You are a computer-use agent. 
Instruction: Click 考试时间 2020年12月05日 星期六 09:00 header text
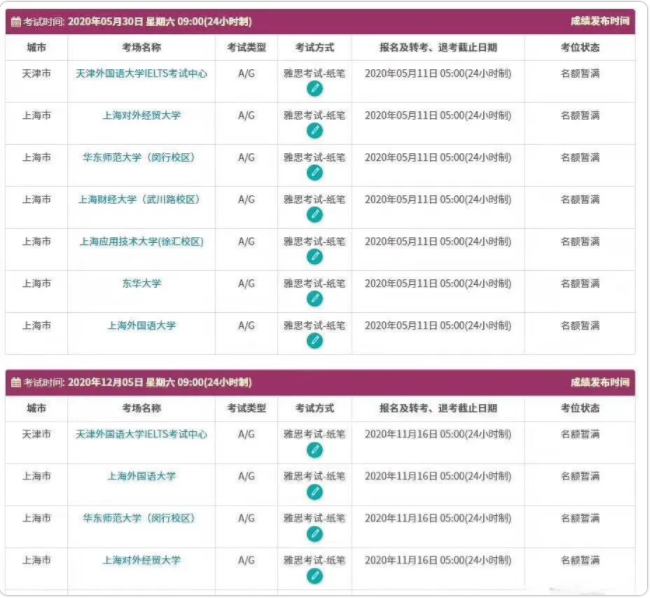[138, 382]
